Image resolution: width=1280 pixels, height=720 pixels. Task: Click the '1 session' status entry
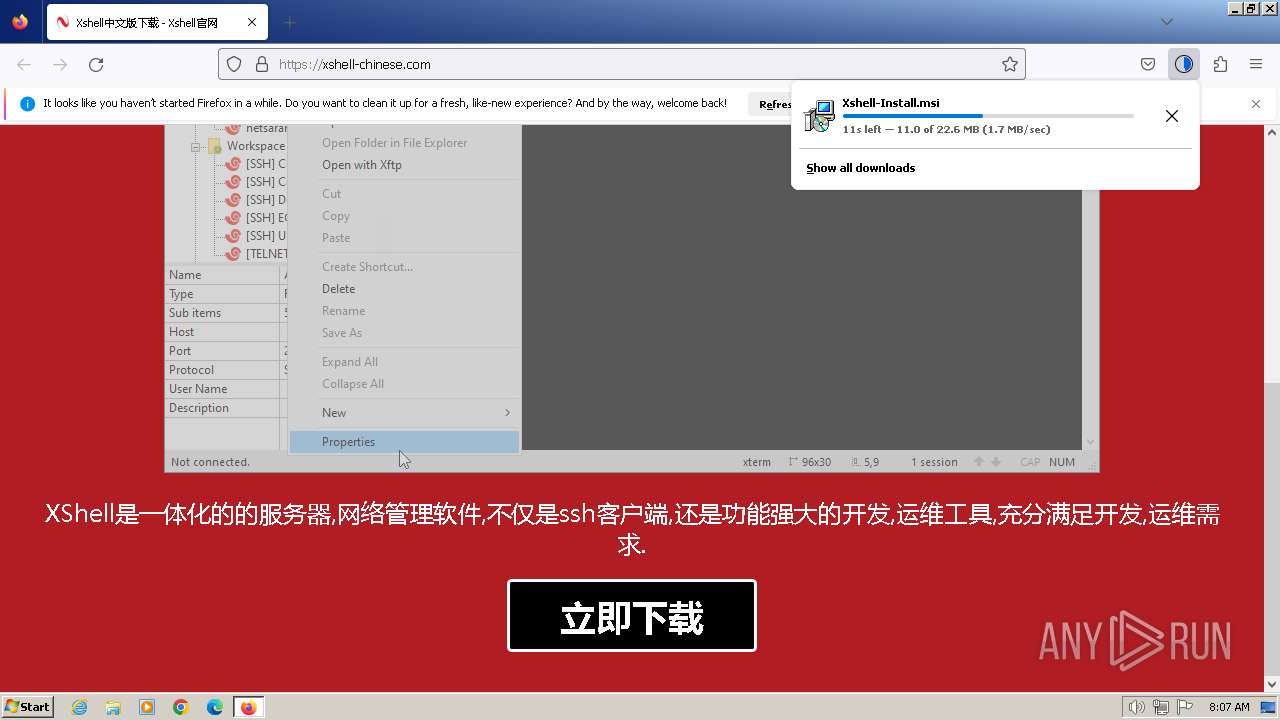[934, 462]
